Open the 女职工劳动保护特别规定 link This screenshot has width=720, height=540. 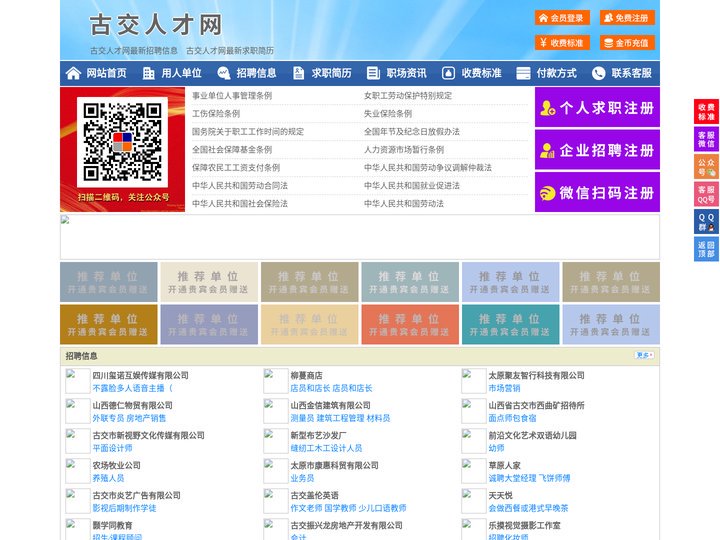point(408,96)
